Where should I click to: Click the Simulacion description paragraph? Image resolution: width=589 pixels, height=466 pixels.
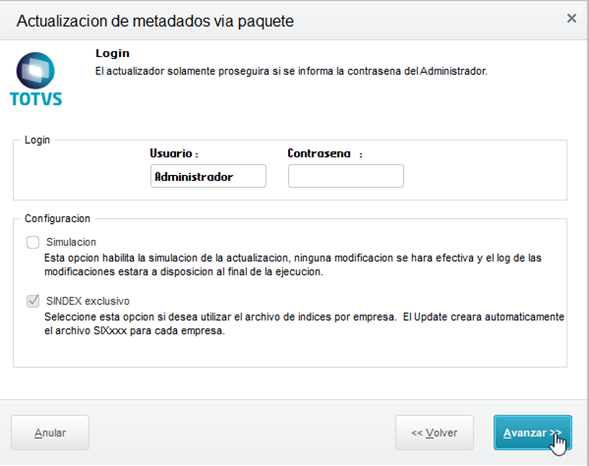(293, 265)
